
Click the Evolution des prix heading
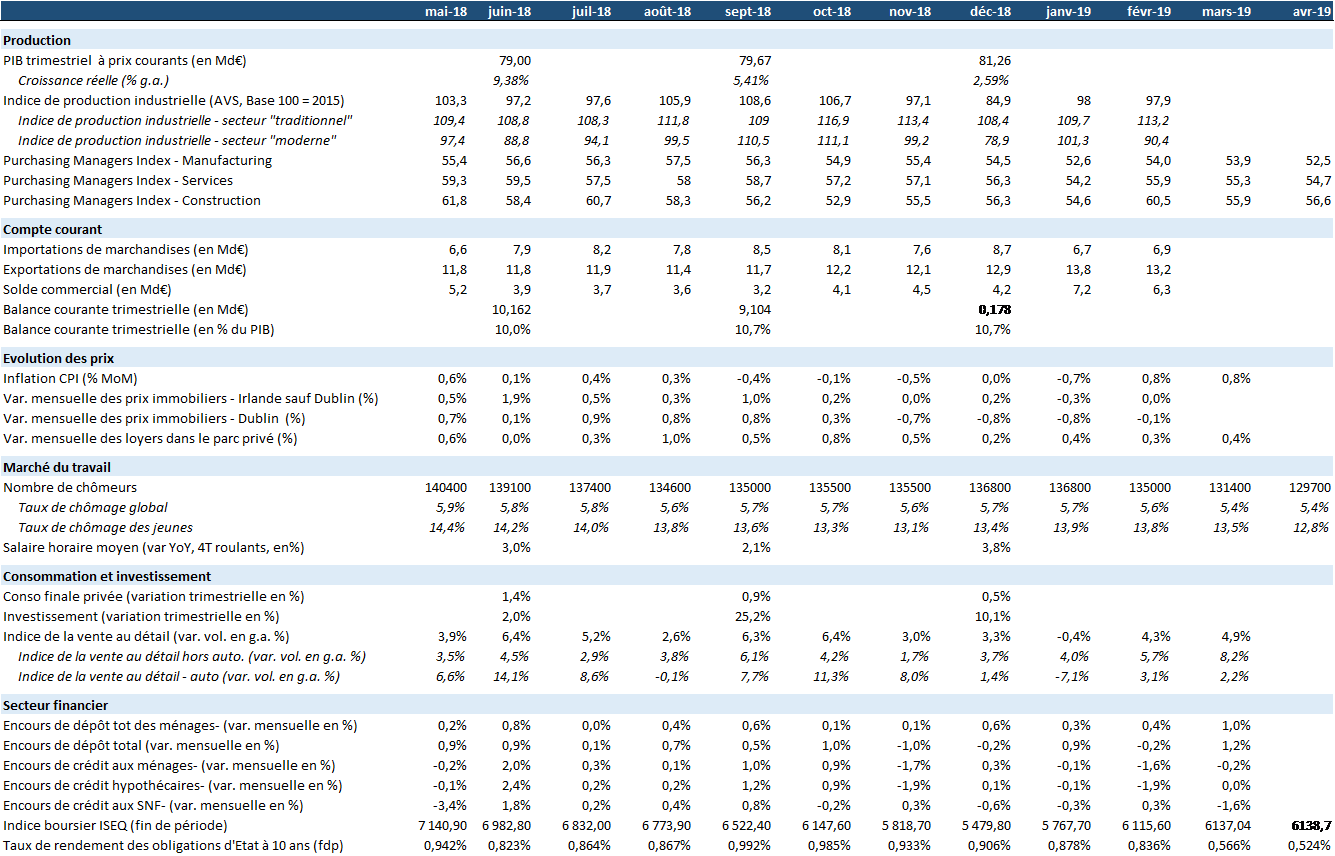click(59, 358)
